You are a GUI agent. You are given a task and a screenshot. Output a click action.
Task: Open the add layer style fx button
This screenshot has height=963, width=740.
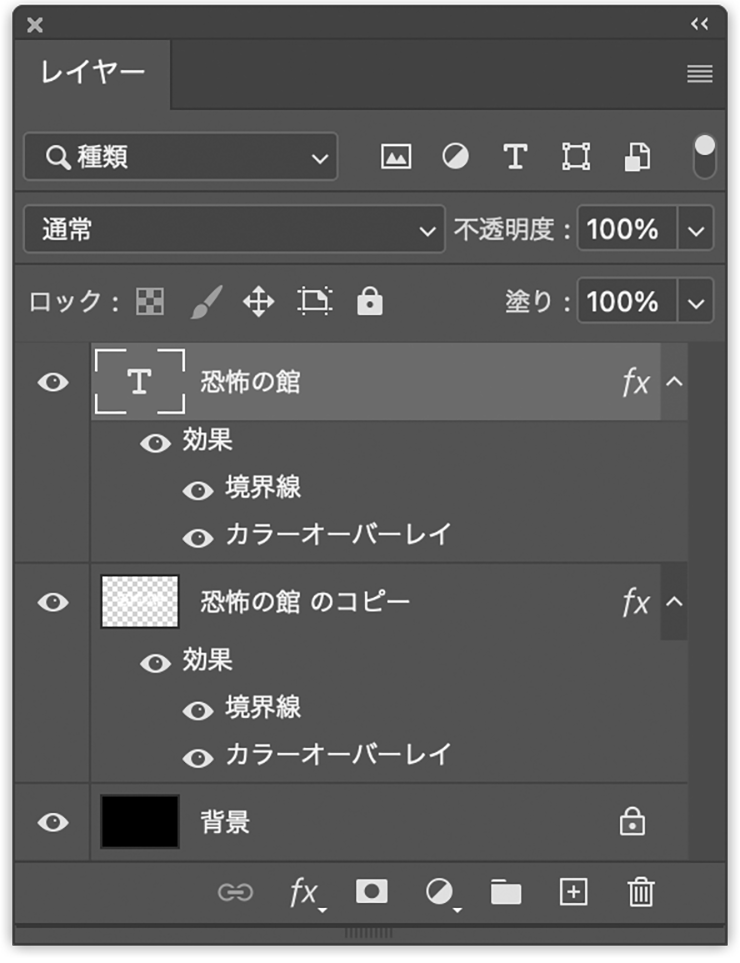pos(304,892)
